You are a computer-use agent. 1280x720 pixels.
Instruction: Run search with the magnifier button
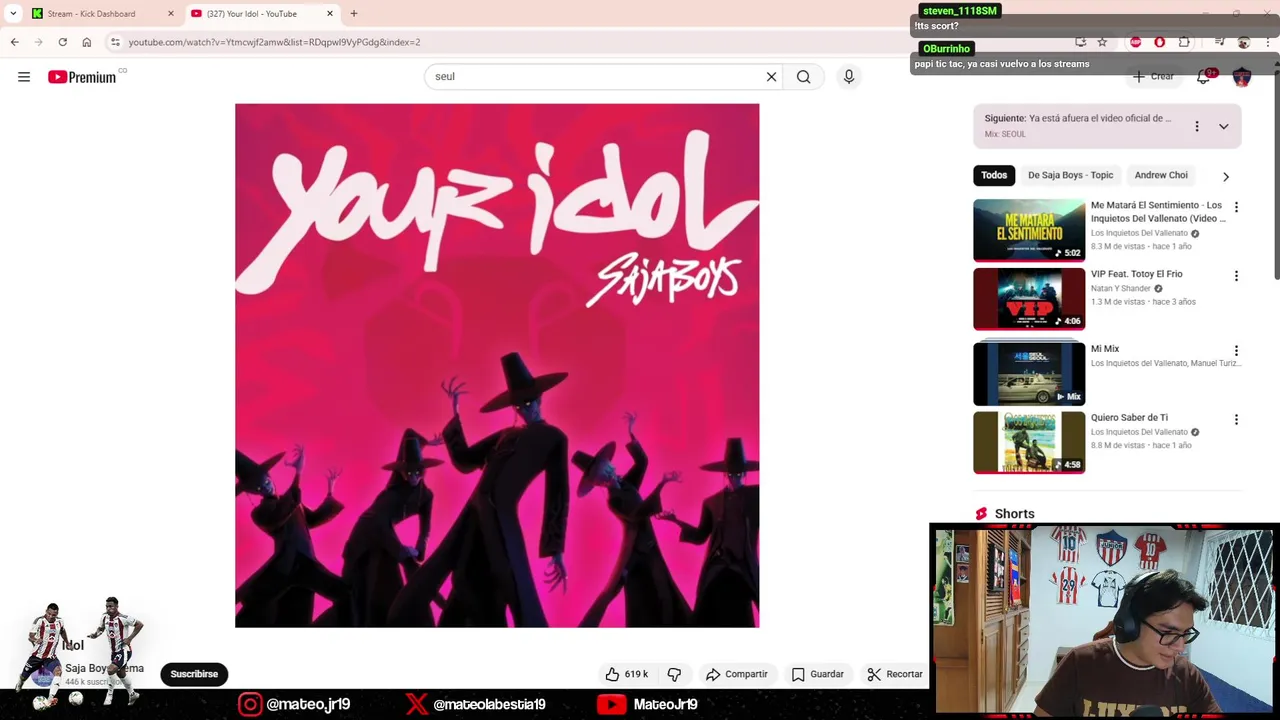(x=803, y=77)
